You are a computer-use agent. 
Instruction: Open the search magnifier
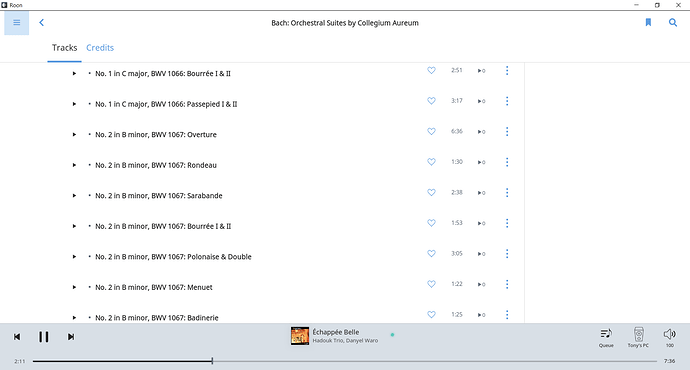click(x=673, y=22)
